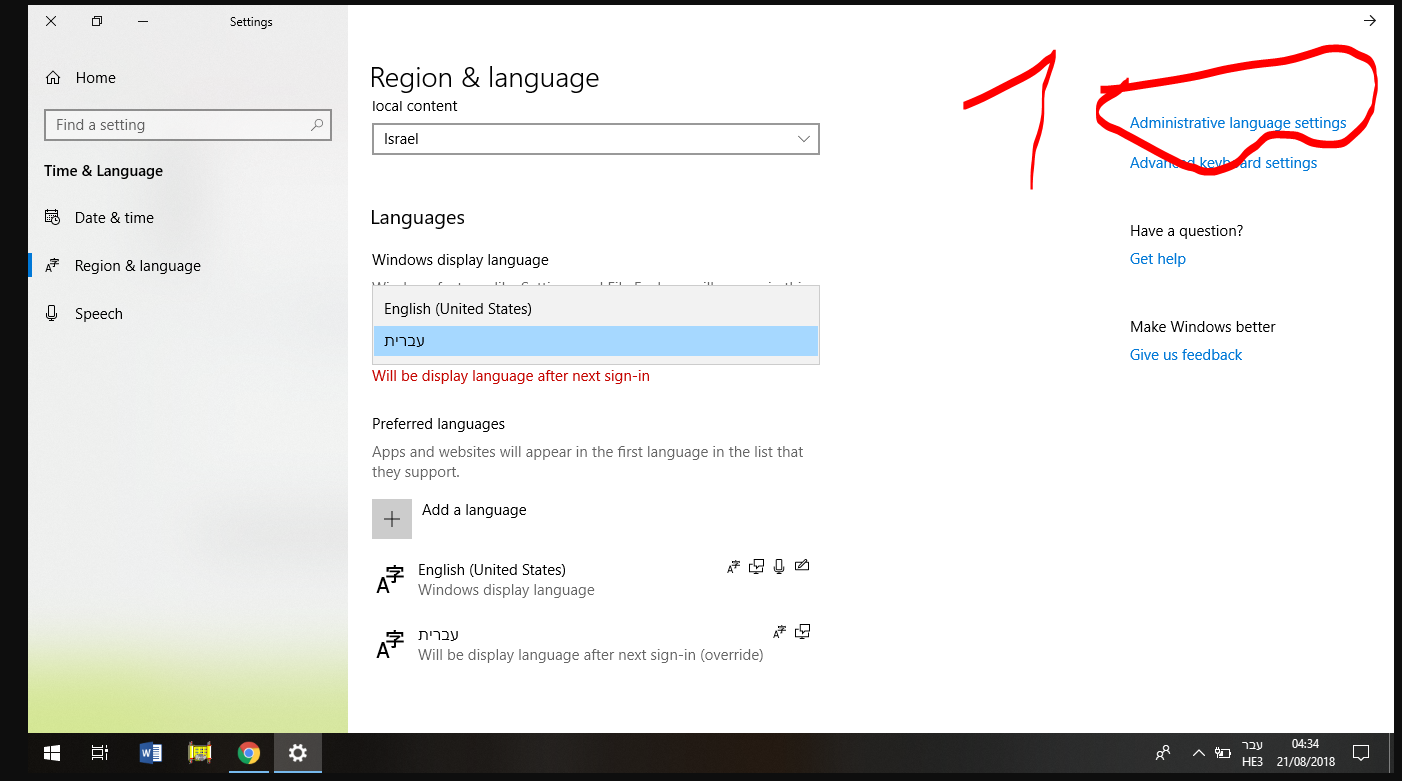The height and width of the screenshot is (781, 1402).
Task: Click text-to-speech feature icon in עברית row
Action: (x=802, y=632)
